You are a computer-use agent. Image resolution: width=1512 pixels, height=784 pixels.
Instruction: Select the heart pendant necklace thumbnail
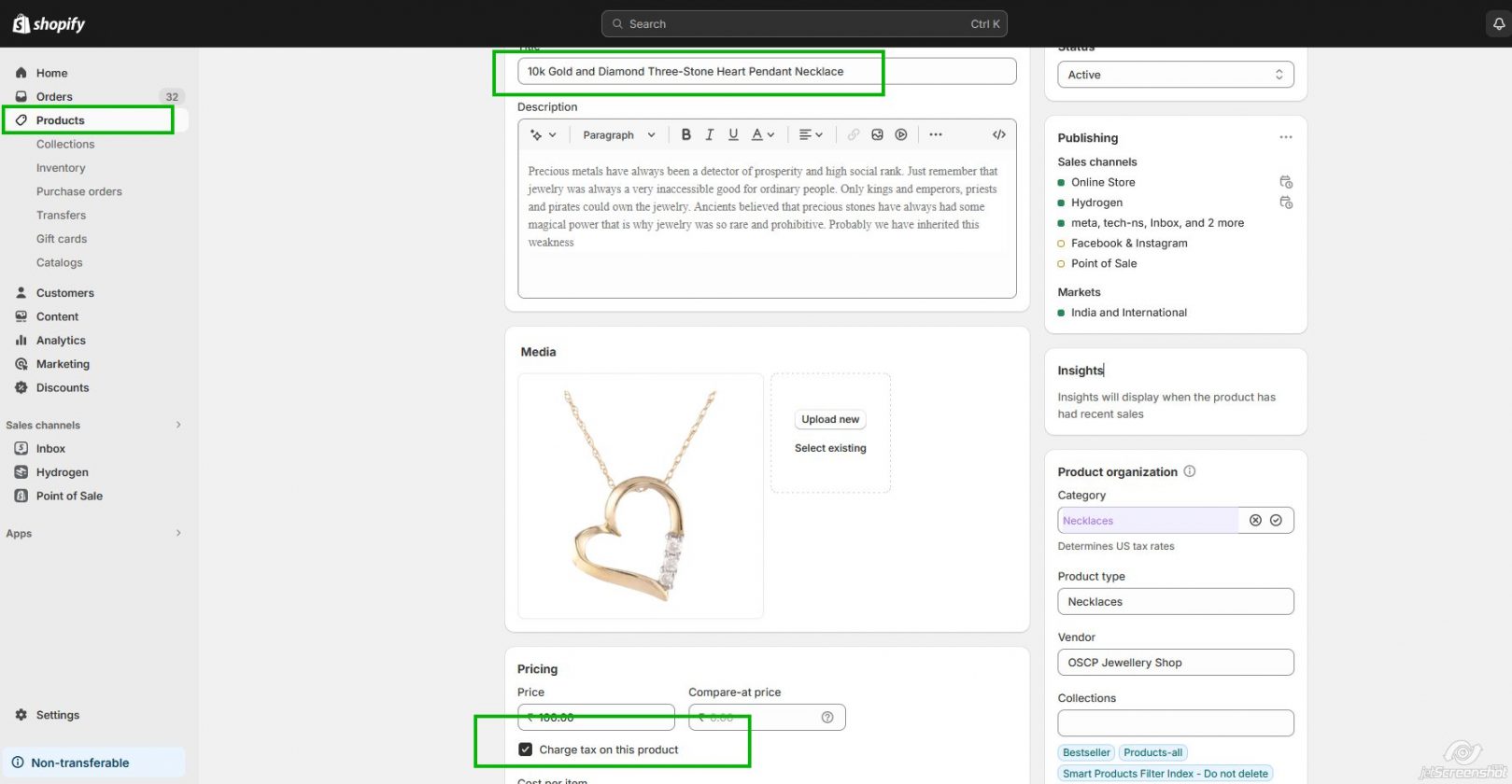pos(640,496)
